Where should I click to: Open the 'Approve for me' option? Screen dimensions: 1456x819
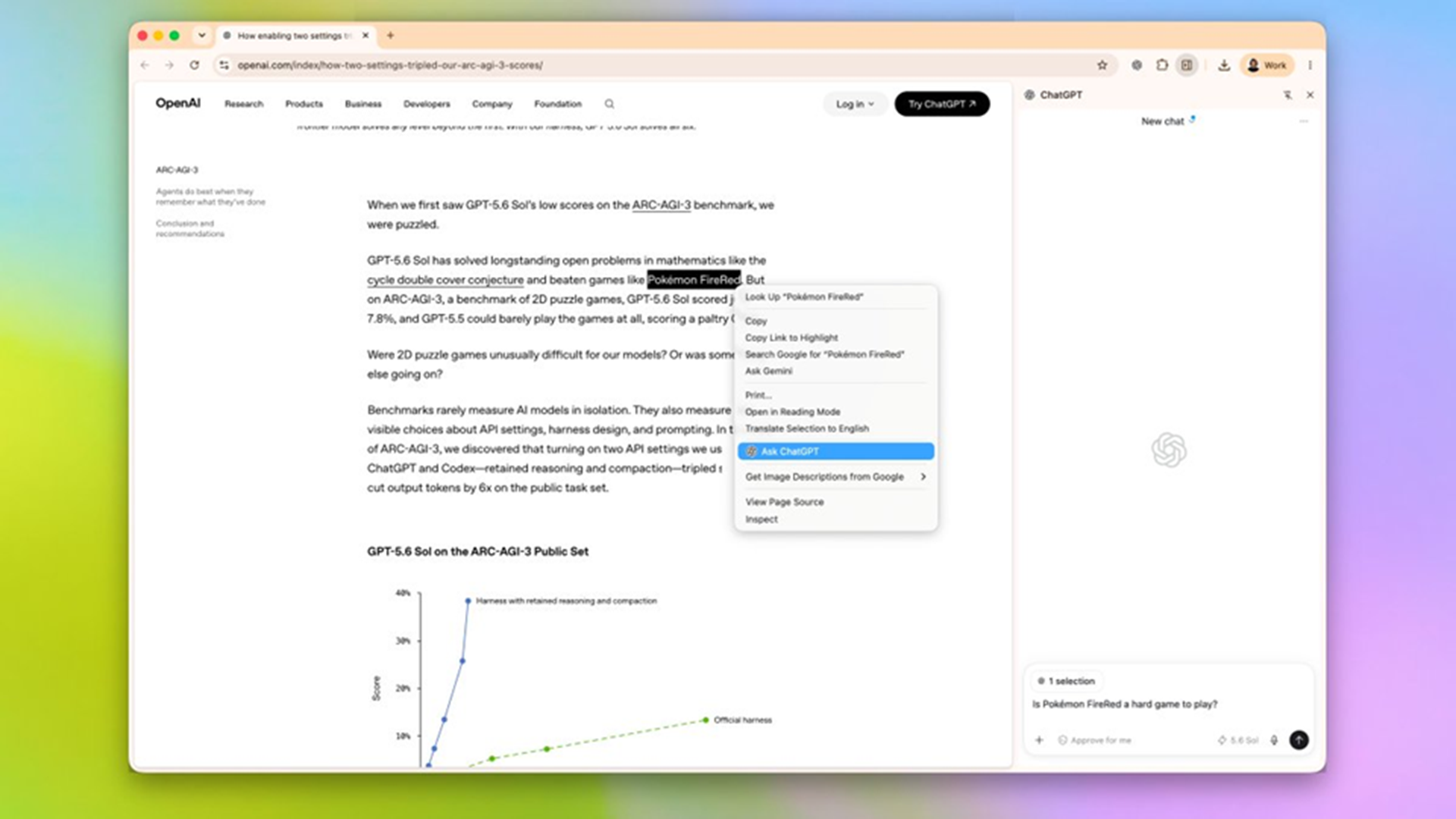click(1094, 740)
